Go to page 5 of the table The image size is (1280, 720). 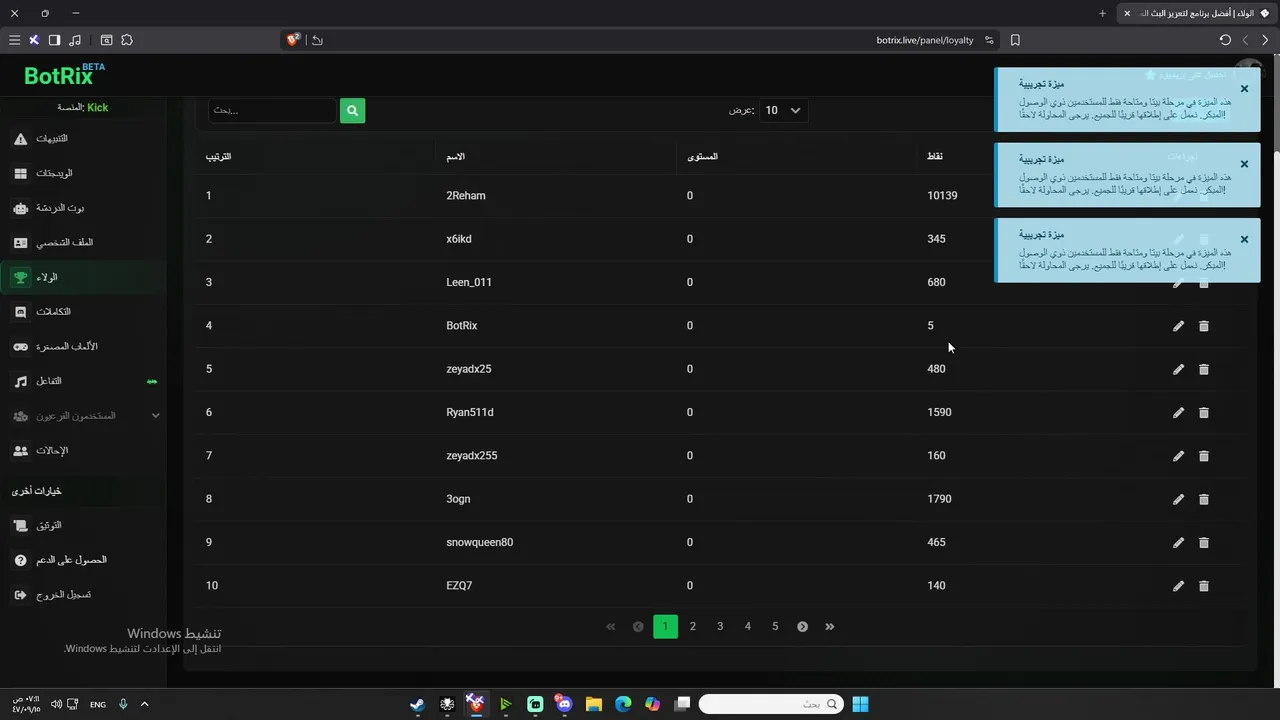(775, 626)
